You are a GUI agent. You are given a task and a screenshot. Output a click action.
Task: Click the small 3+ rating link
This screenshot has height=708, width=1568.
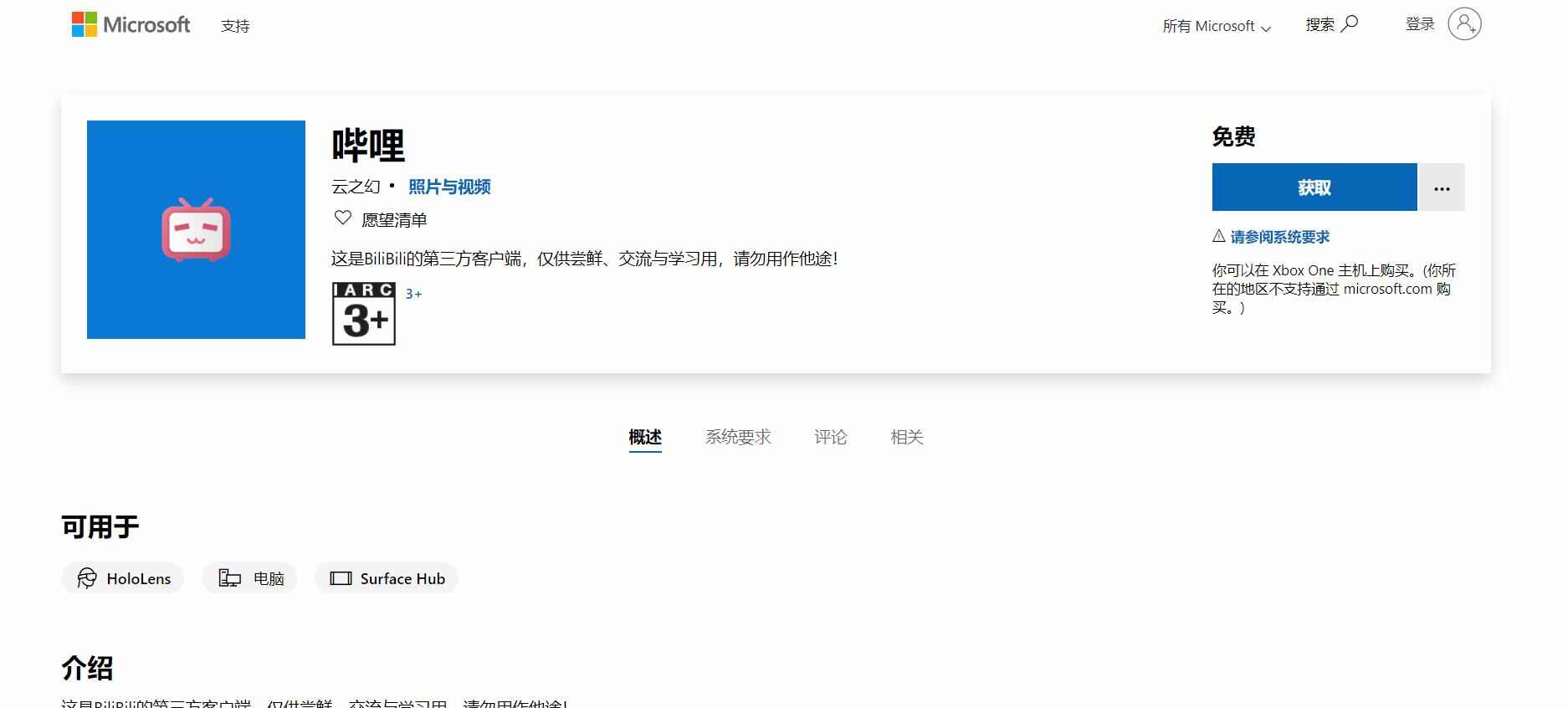413,294
